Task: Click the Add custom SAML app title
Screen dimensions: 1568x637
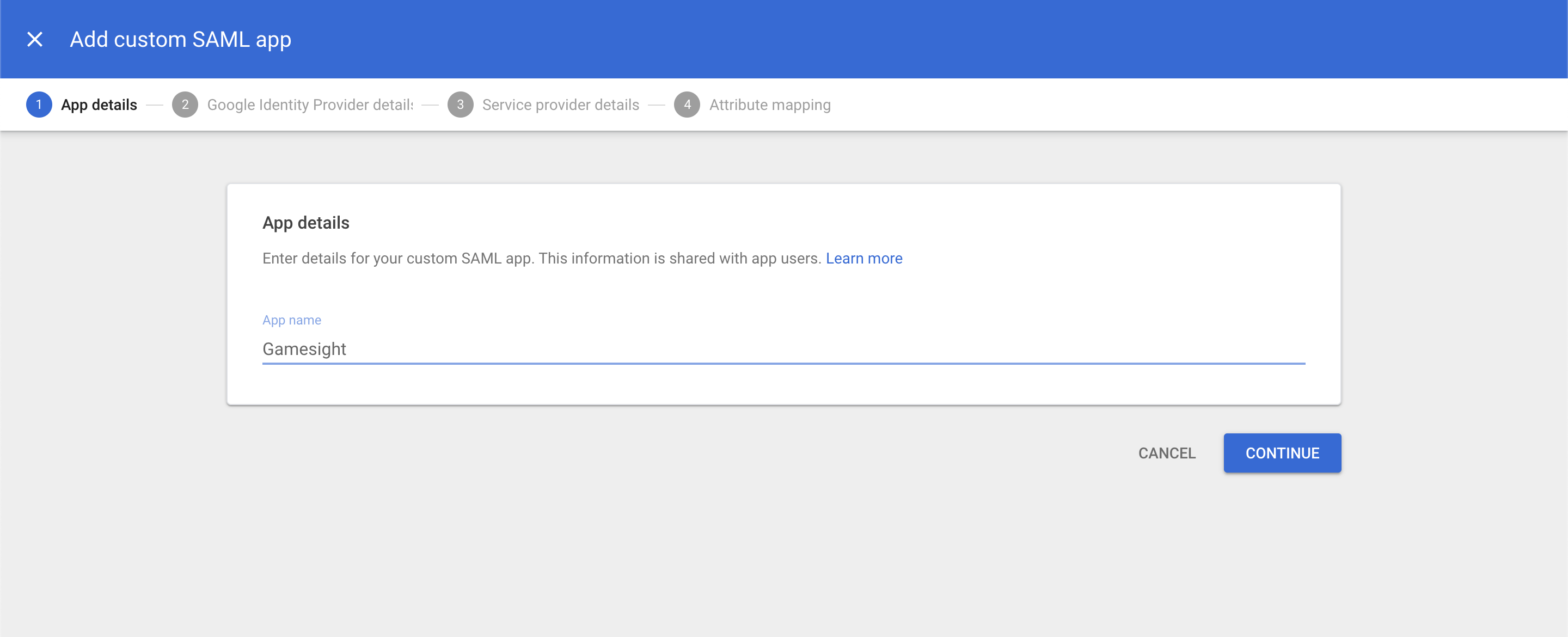Action: [x=180, y=40]
